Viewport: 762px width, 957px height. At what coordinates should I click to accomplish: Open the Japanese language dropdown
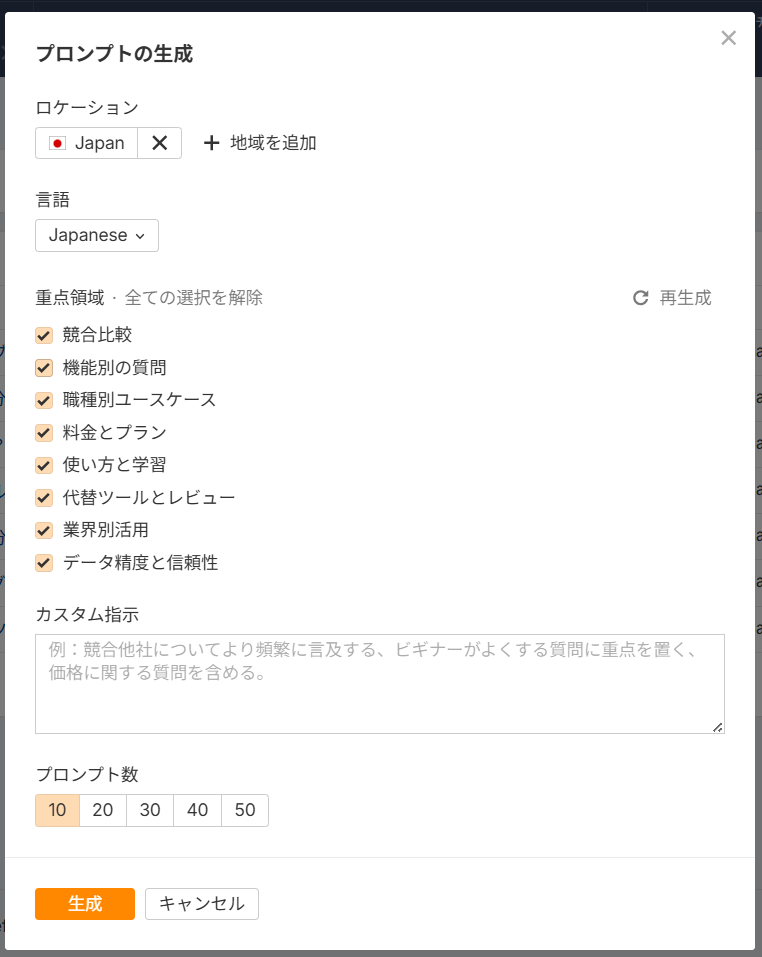tap(96, 235)
